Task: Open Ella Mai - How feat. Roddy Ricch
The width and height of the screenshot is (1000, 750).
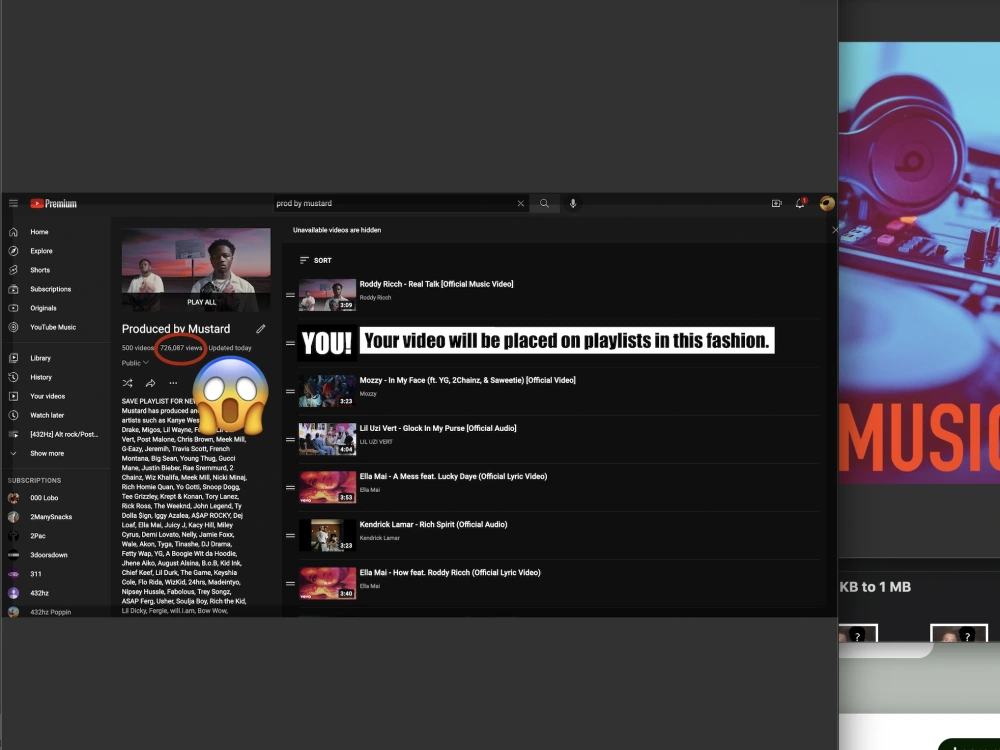Action: [x=450, y=573]
